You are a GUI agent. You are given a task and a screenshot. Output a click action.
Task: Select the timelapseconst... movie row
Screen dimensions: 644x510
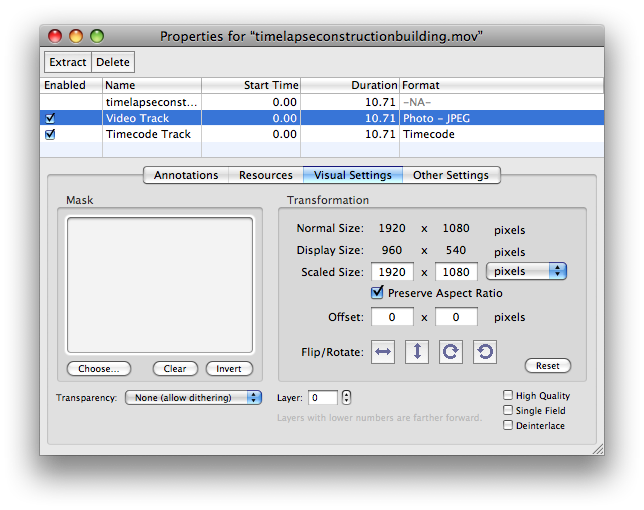coord(152,102)
